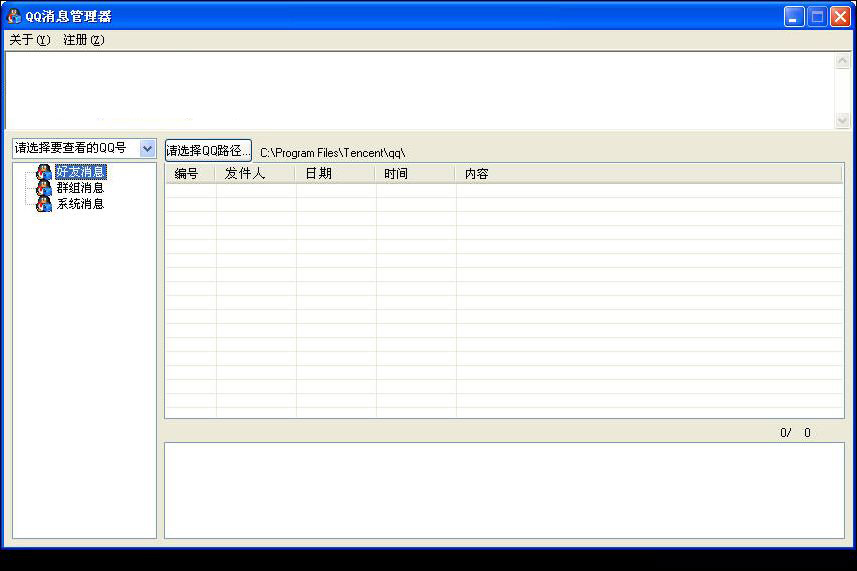Open the 注册(Z) menu
The image size is (857, 571).
tap(84, 40)
